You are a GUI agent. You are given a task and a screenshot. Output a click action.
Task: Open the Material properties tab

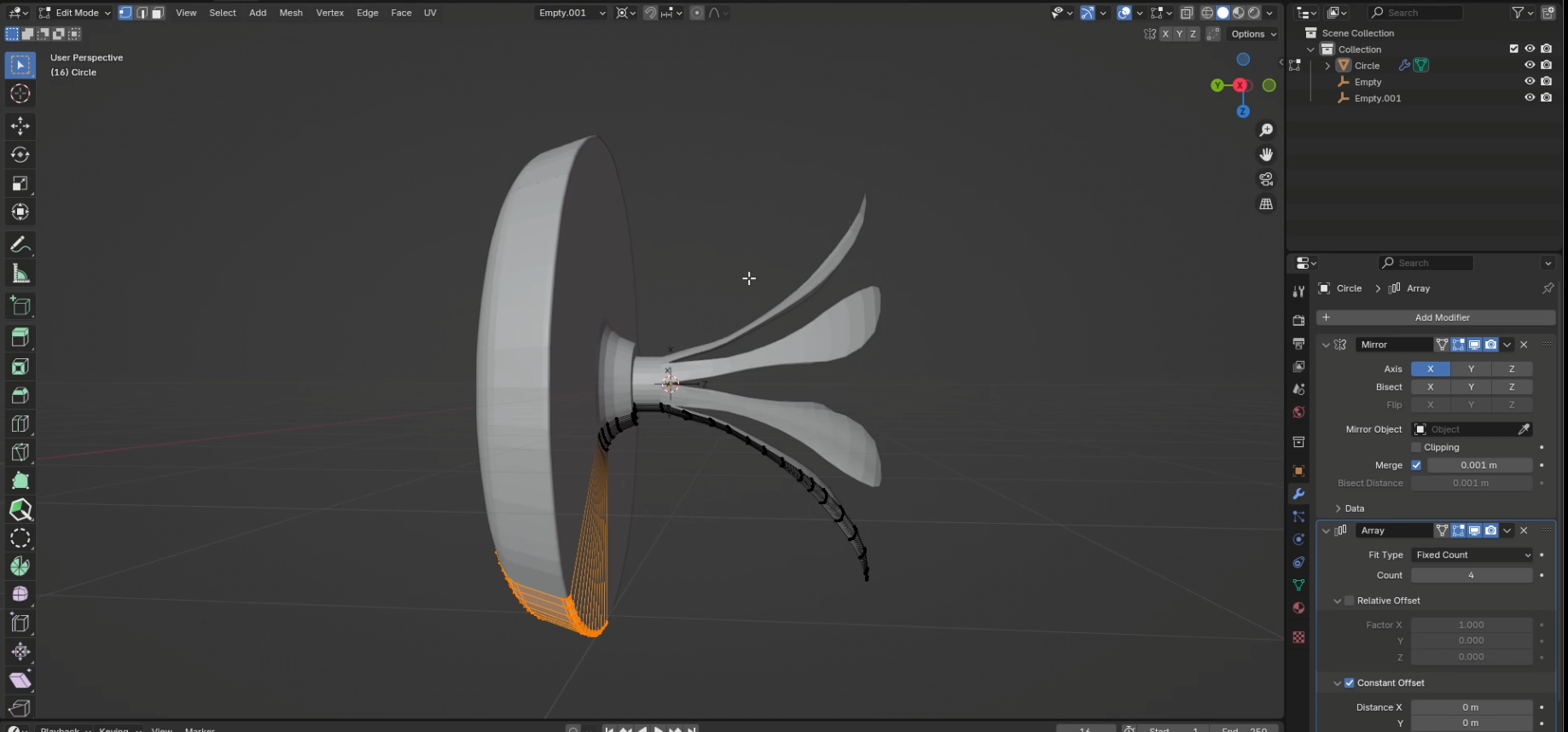[1298, 607]
